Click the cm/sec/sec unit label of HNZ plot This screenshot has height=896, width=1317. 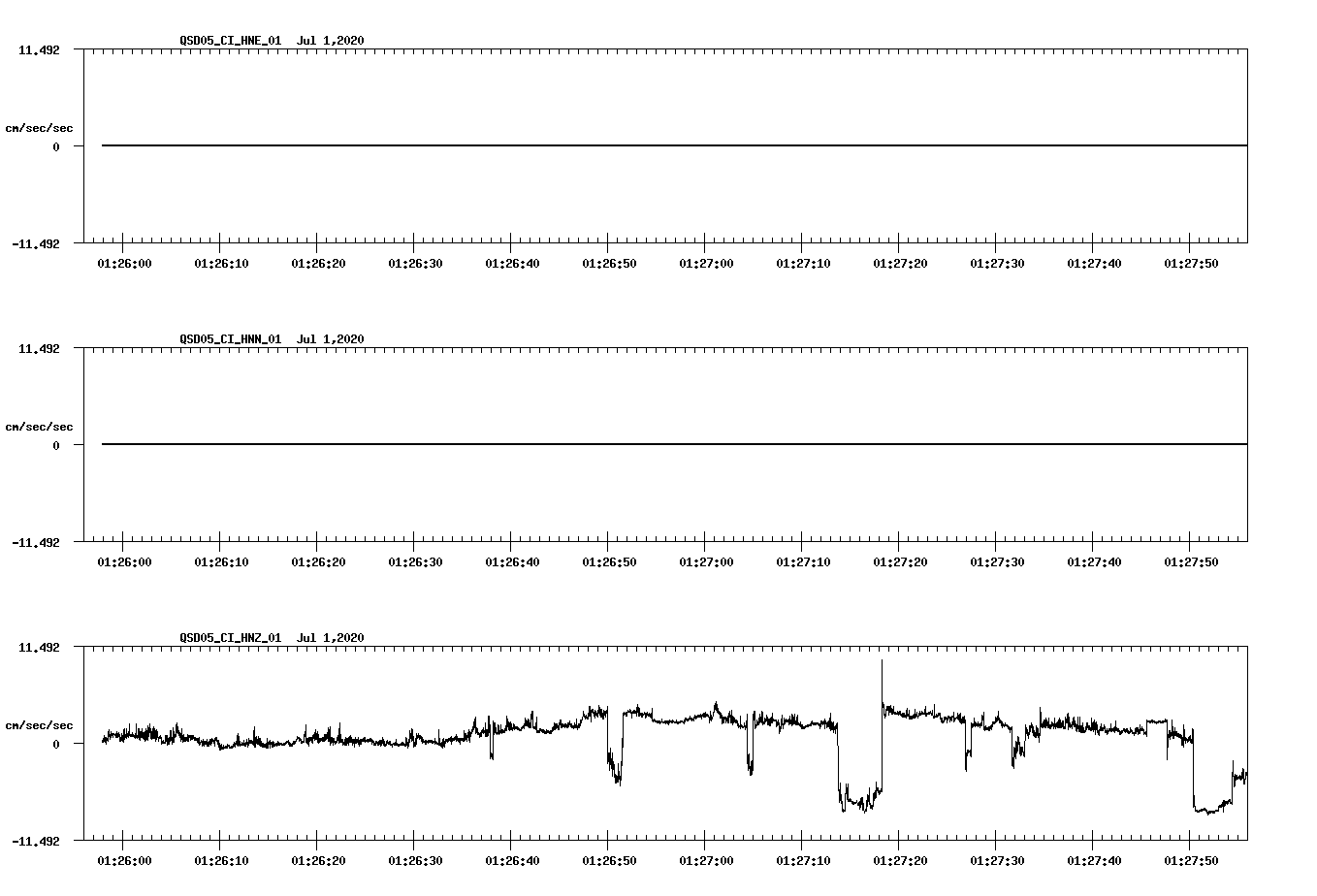39,725
